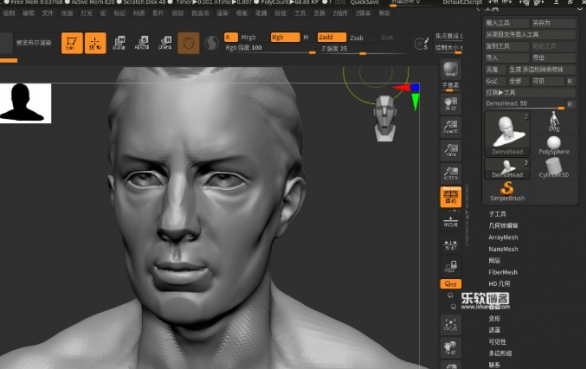Click the lock camera icon in right shelf

tap(450, 266)
